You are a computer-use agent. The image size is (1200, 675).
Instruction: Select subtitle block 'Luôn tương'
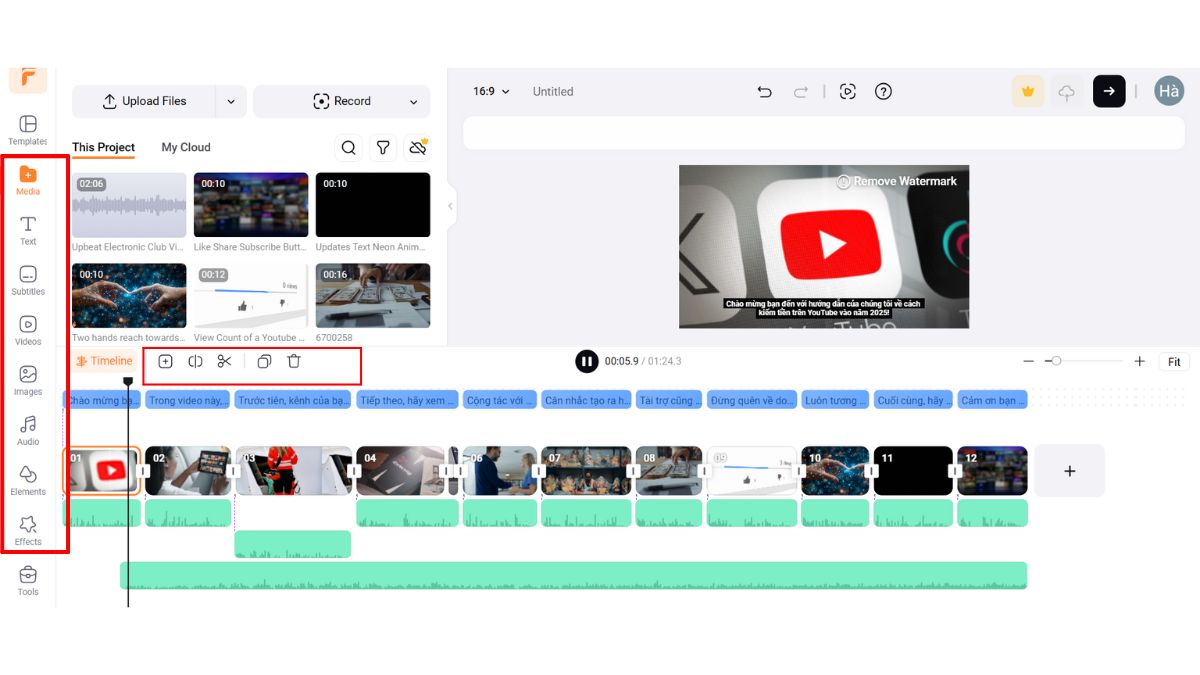835,400
